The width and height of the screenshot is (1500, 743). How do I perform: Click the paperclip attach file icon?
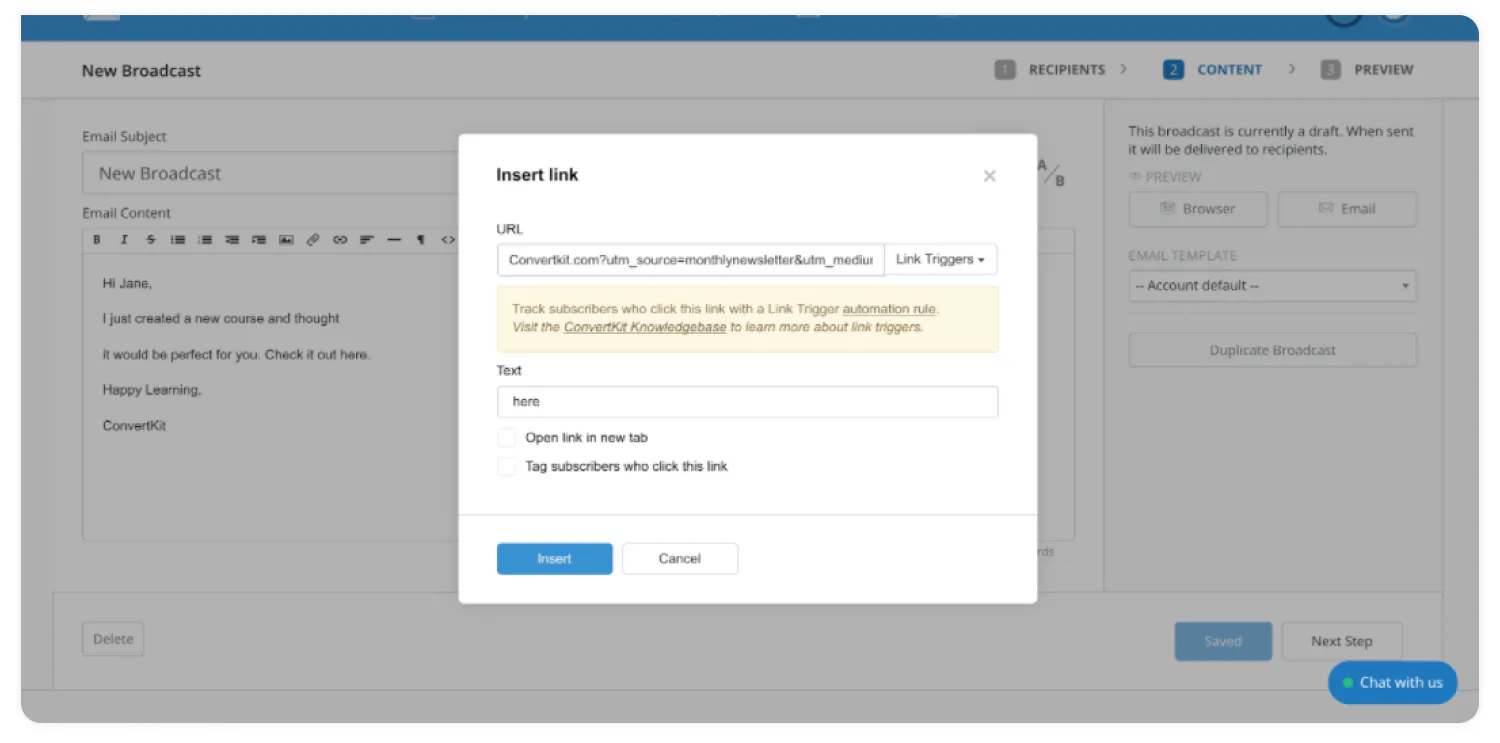pos(313,240)
